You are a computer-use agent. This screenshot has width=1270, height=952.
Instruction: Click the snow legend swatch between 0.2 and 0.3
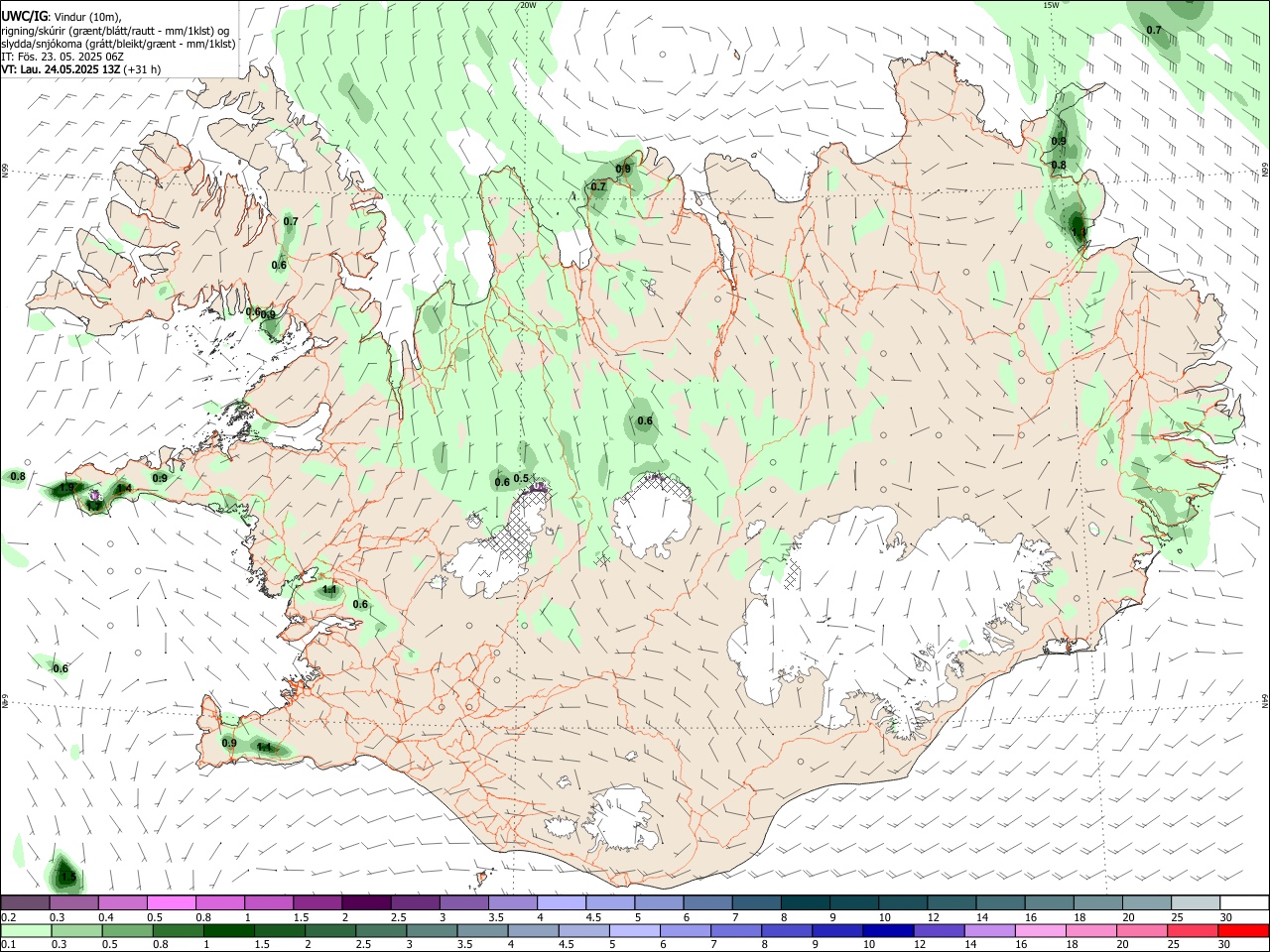point(25,902)
